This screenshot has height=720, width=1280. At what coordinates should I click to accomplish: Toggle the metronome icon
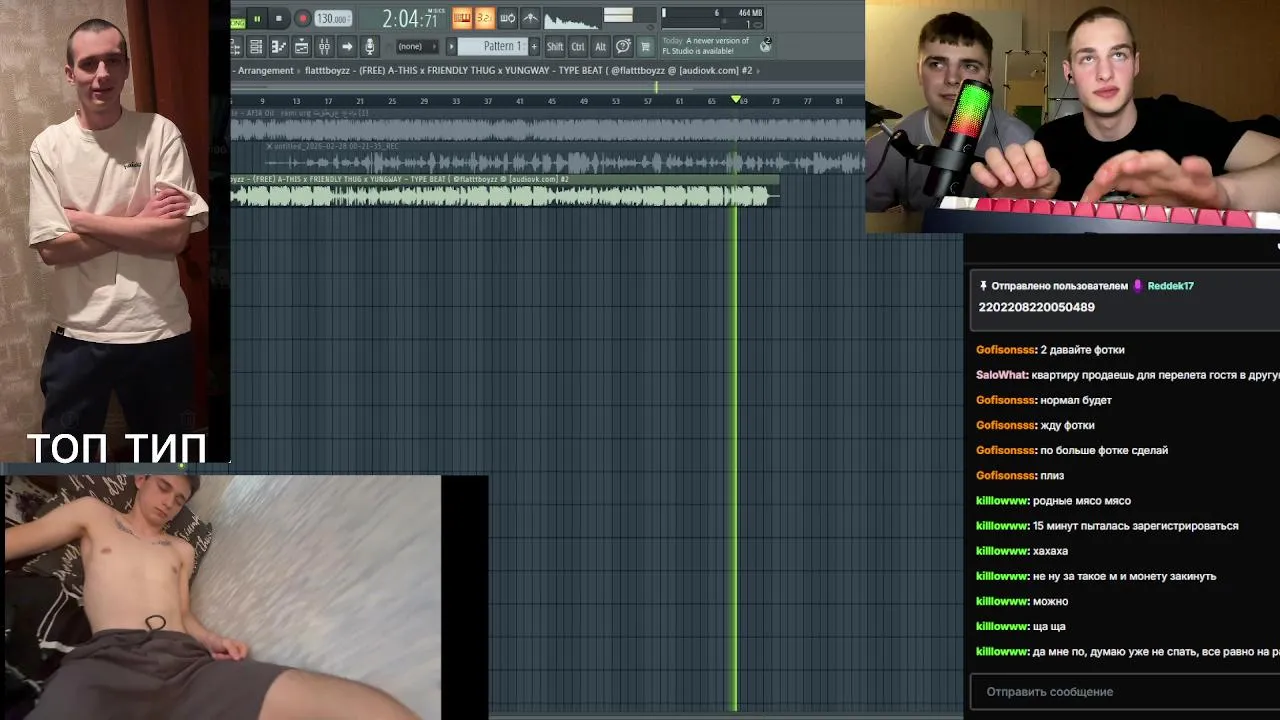(530, 18)
